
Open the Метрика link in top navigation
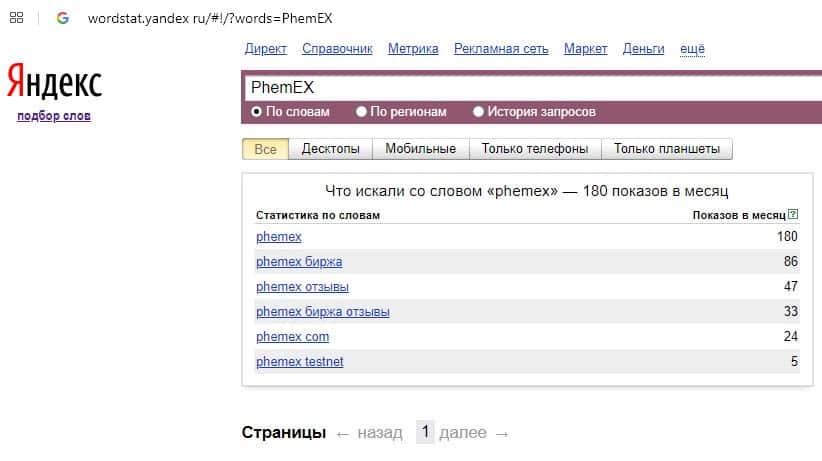(x=412, y=49)
